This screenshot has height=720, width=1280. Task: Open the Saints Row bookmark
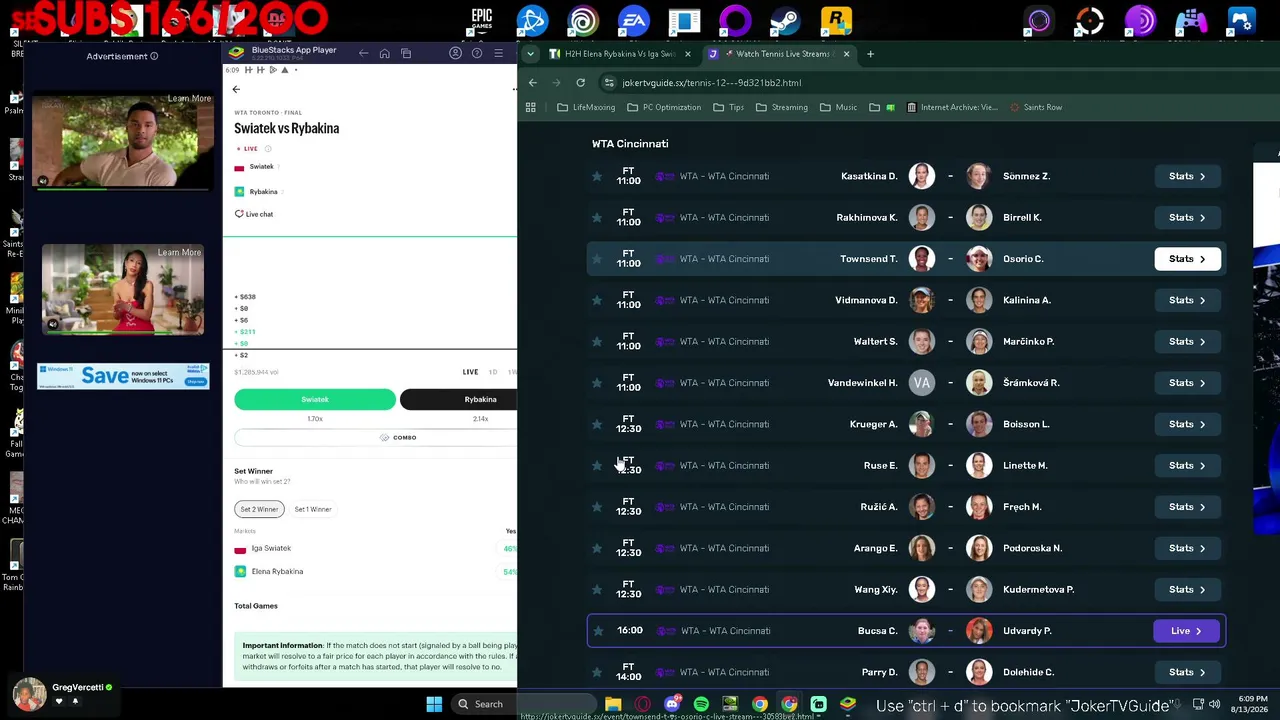click(x=1036, y=107)
